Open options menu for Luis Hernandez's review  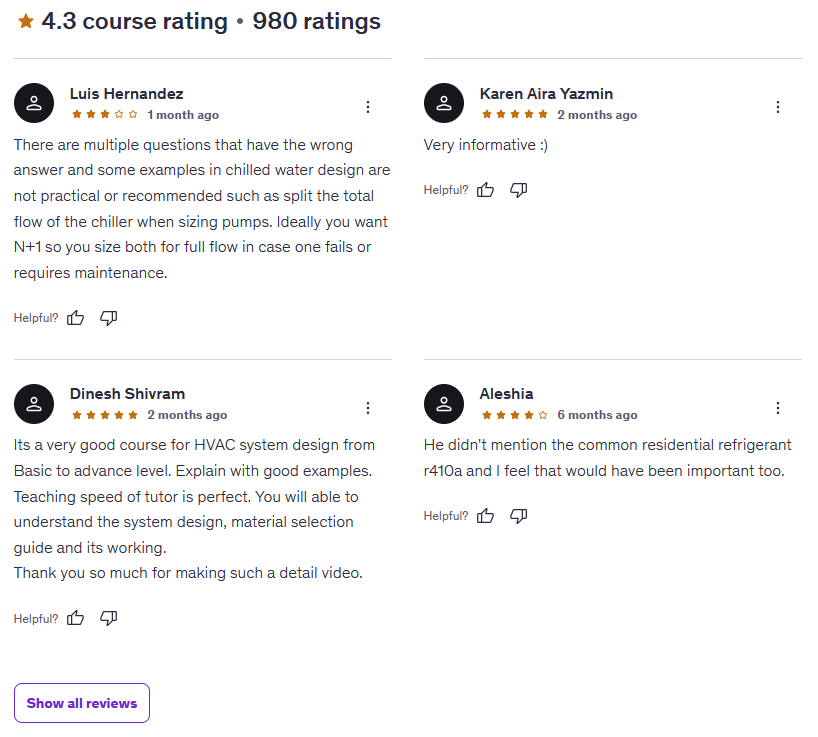tap(368, 107)
